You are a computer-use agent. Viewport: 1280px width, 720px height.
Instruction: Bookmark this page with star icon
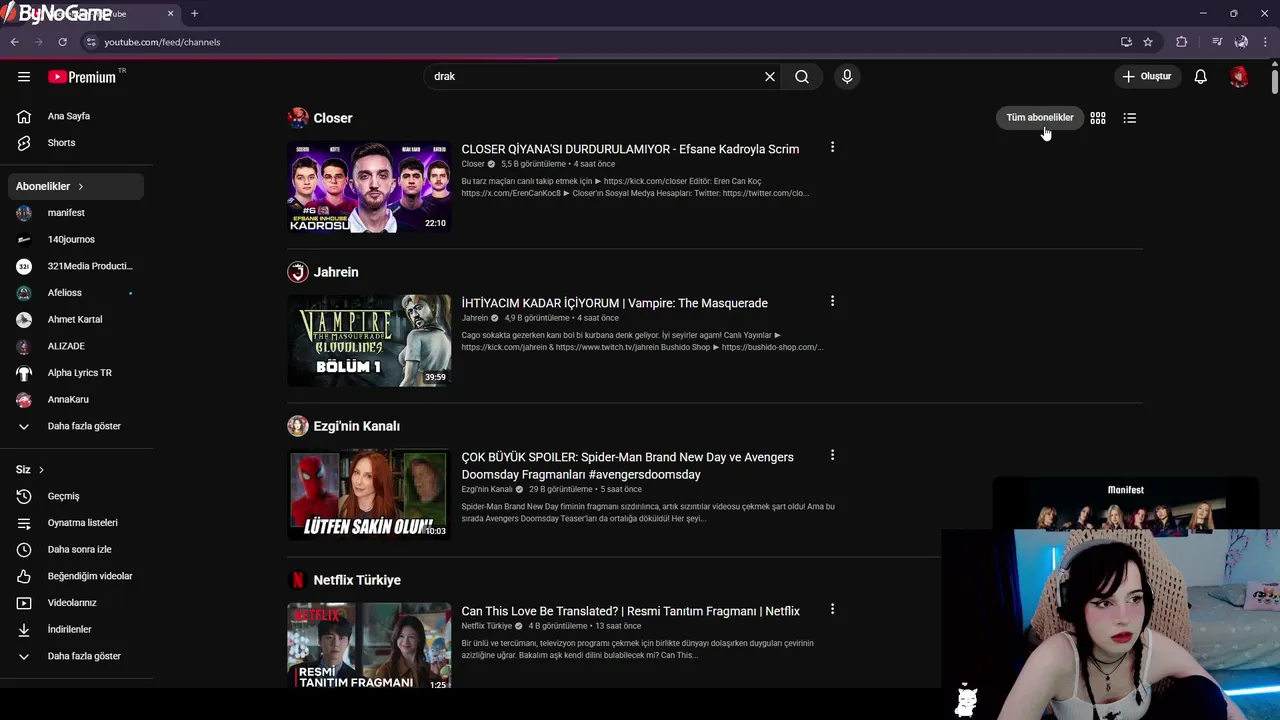[x=1148, y=42]
